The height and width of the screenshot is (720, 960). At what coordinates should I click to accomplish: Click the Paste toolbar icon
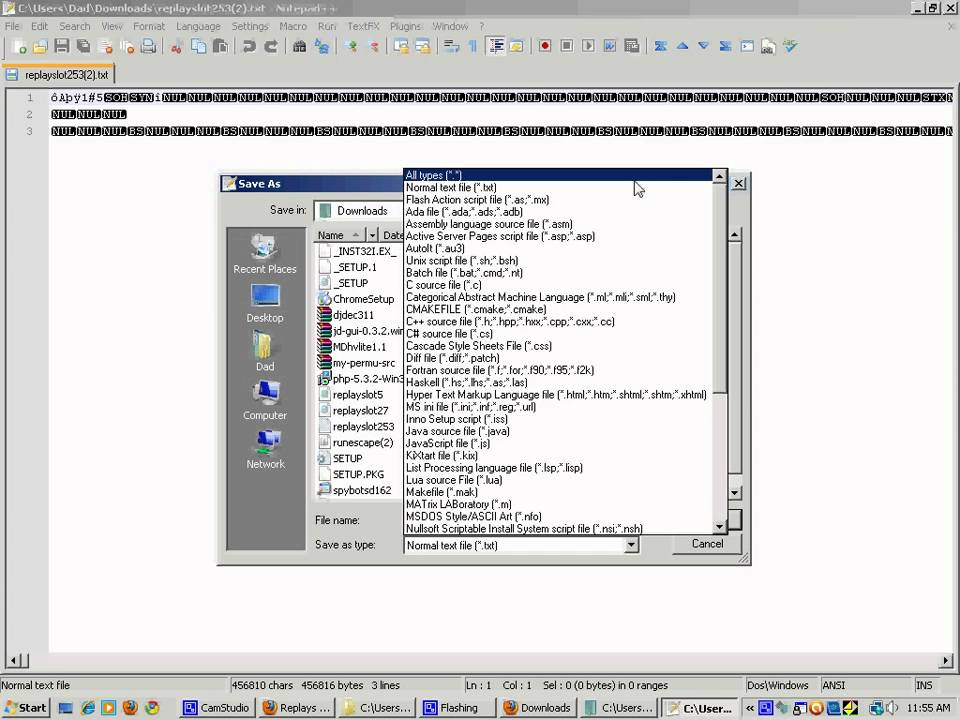[x=220, y=47]
